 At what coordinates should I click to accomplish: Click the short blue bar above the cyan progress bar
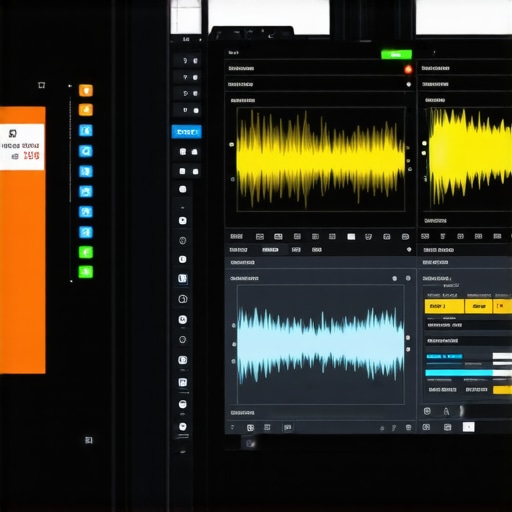point(444,357)
